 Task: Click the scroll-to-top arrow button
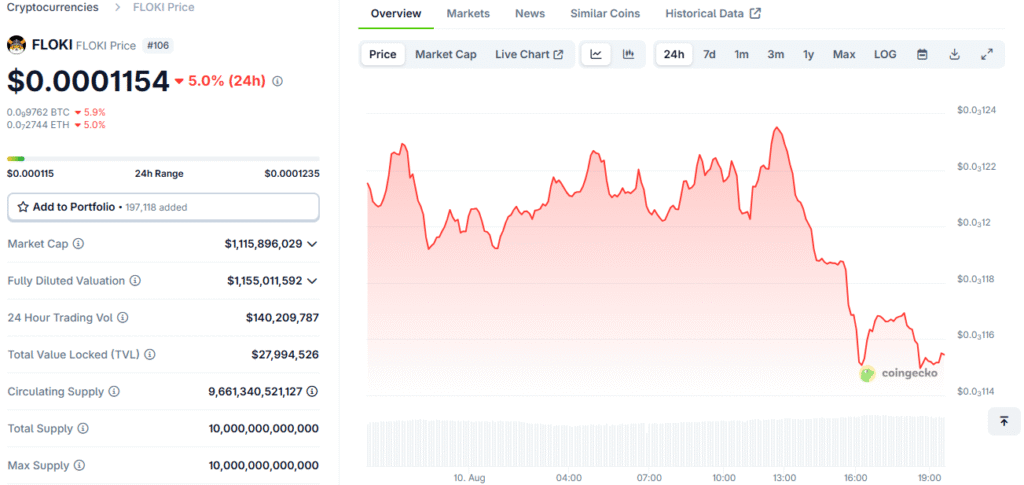point(1004,421)
